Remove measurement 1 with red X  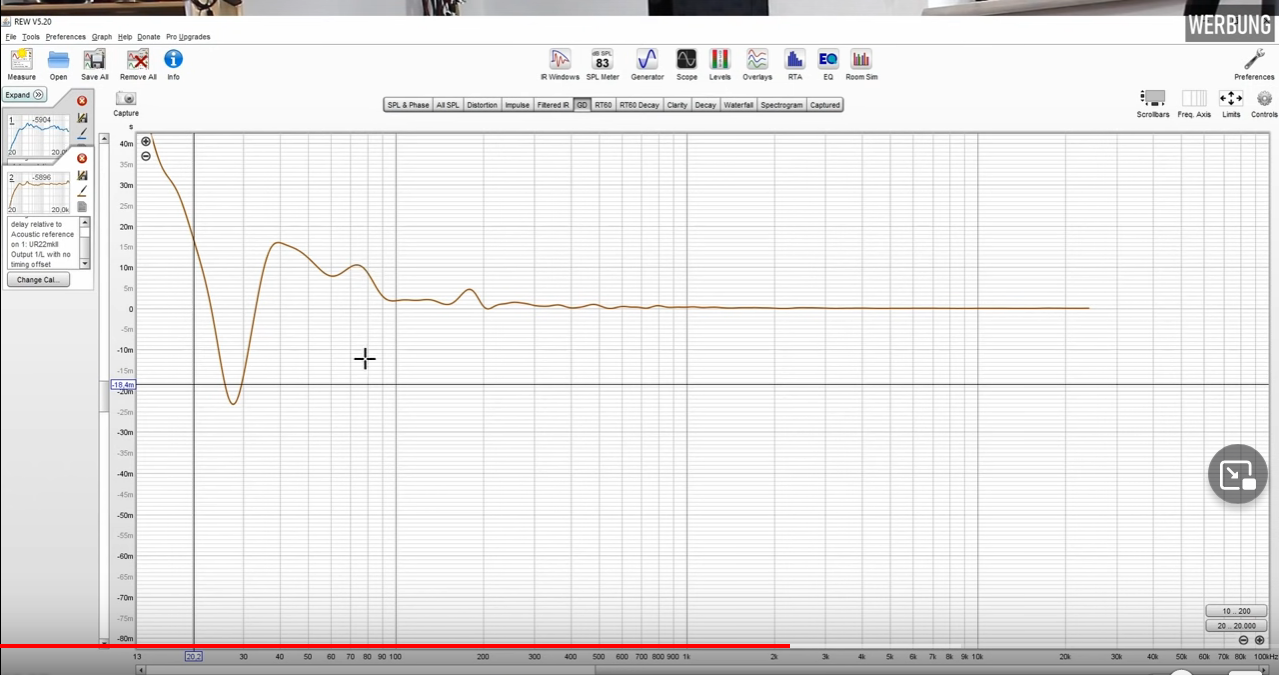(82, 101)
